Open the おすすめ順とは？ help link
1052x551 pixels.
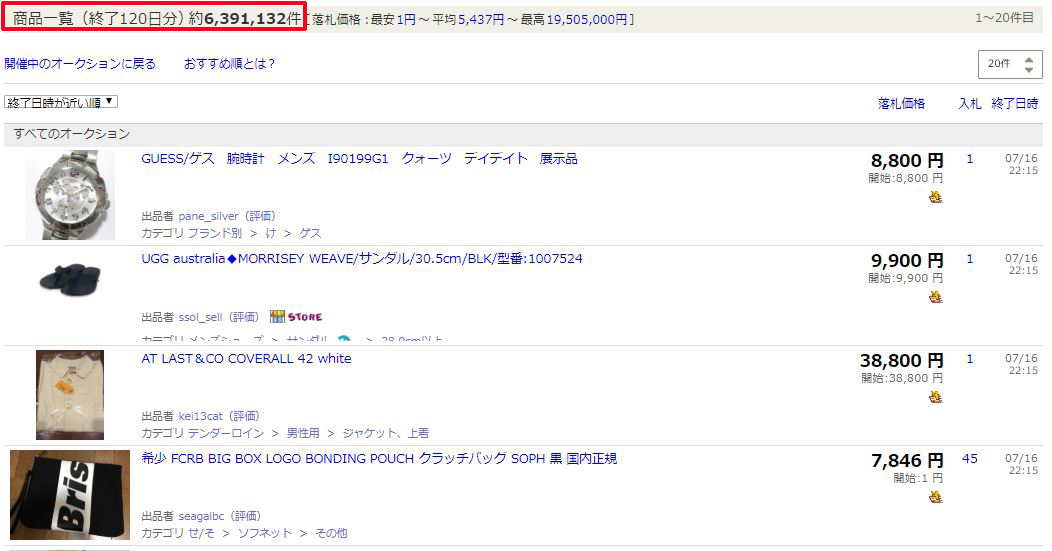[x=229, y=64]
